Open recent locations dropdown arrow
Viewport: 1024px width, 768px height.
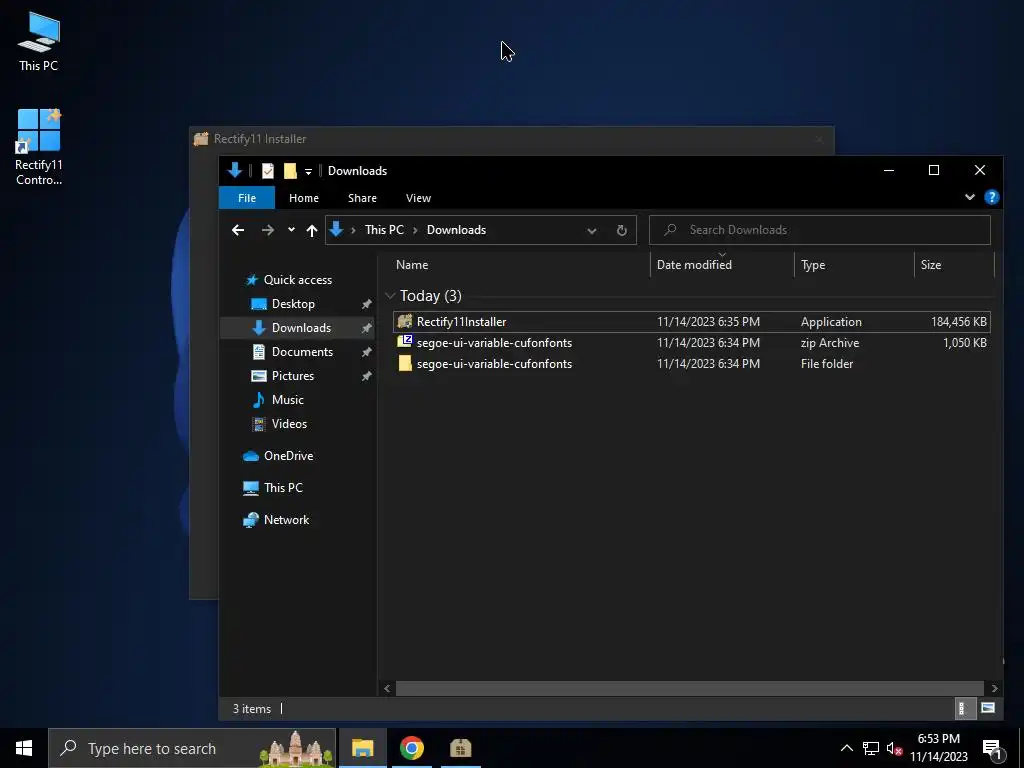291,230
